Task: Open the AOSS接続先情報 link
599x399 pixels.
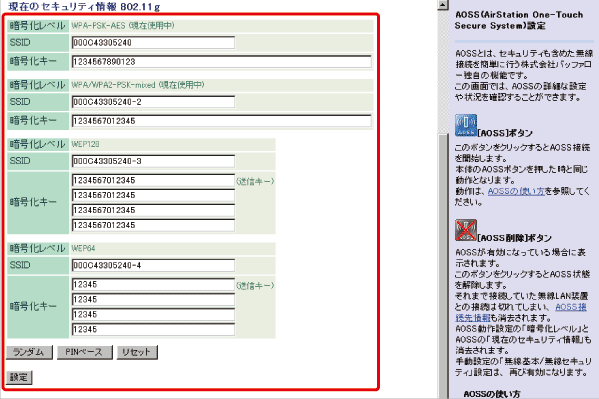Action: point(521,312)
